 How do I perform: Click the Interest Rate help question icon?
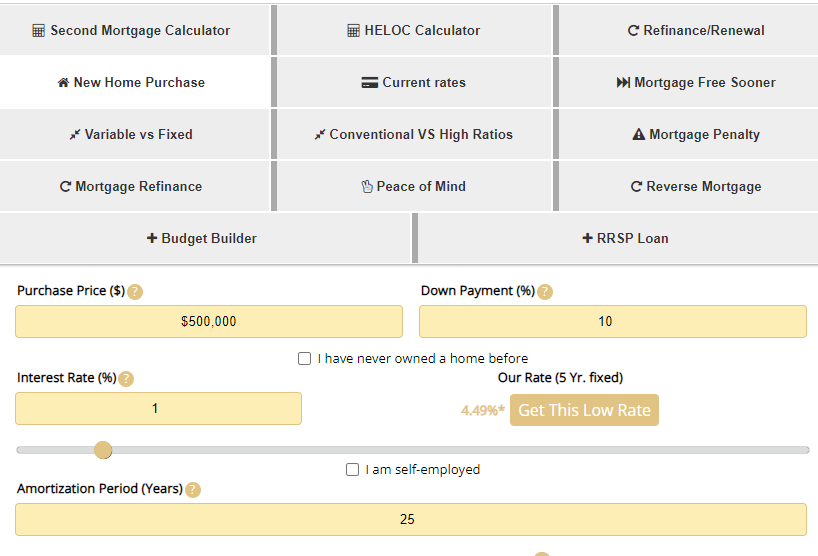pyautogui.click(x=126, y=379)
